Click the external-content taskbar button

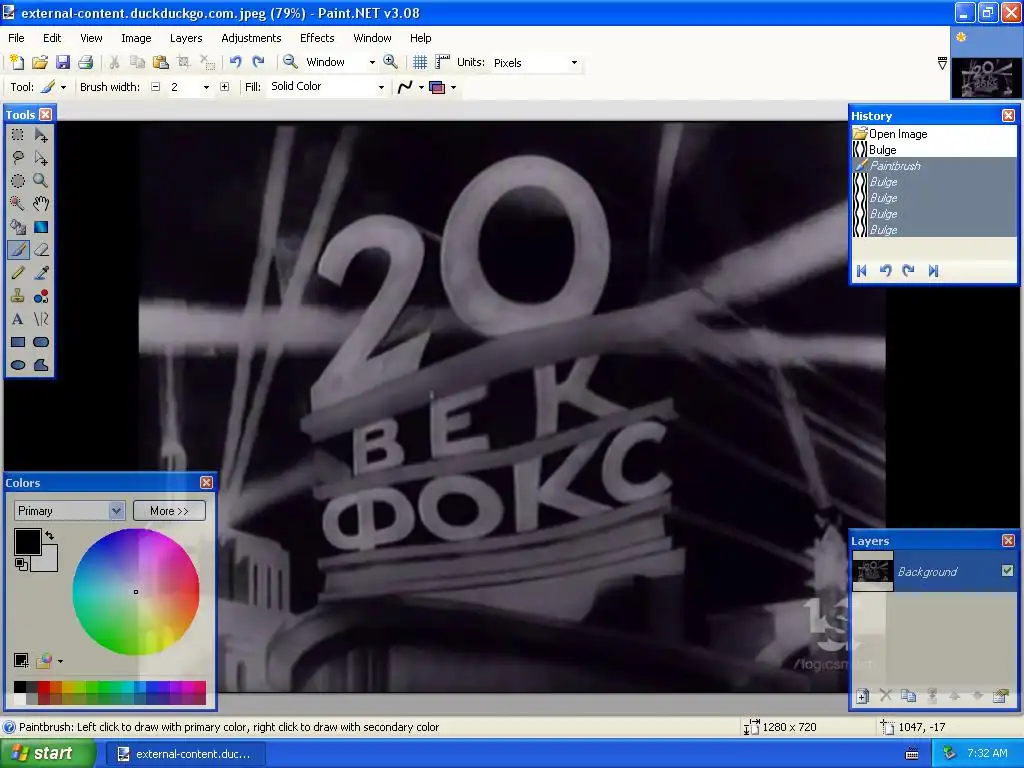coord(185,754)
